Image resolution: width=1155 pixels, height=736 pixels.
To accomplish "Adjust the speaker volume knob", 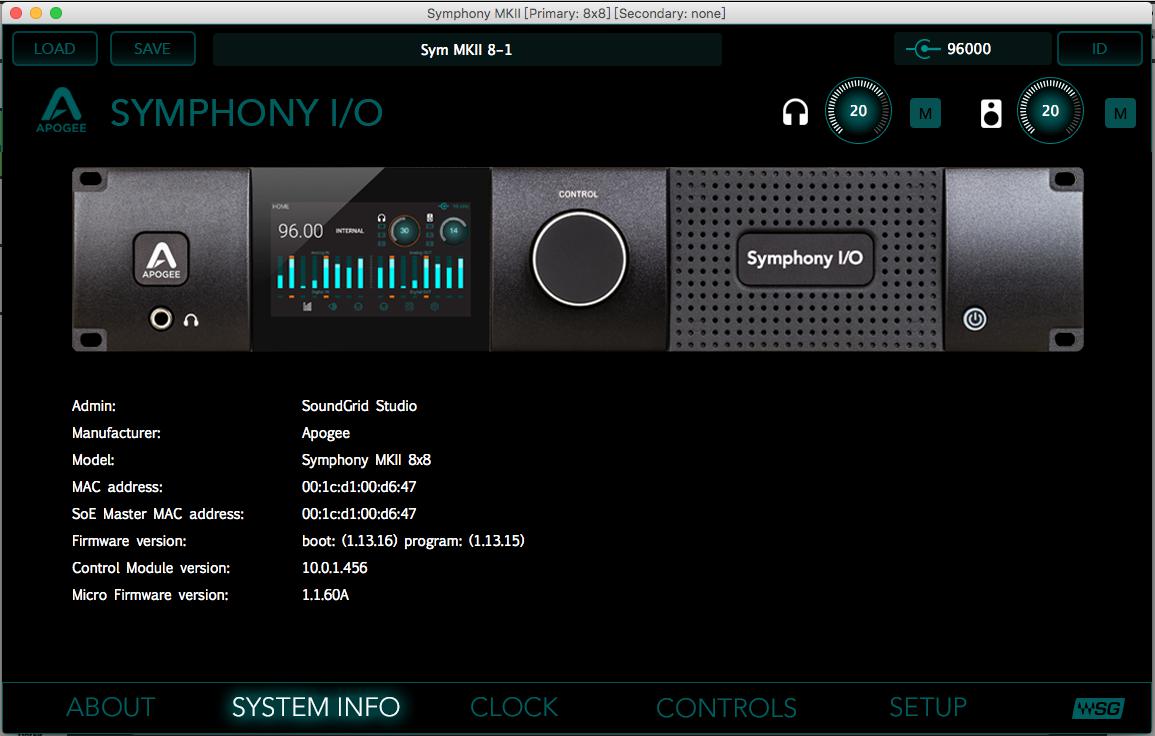I will coord(1050,111).
